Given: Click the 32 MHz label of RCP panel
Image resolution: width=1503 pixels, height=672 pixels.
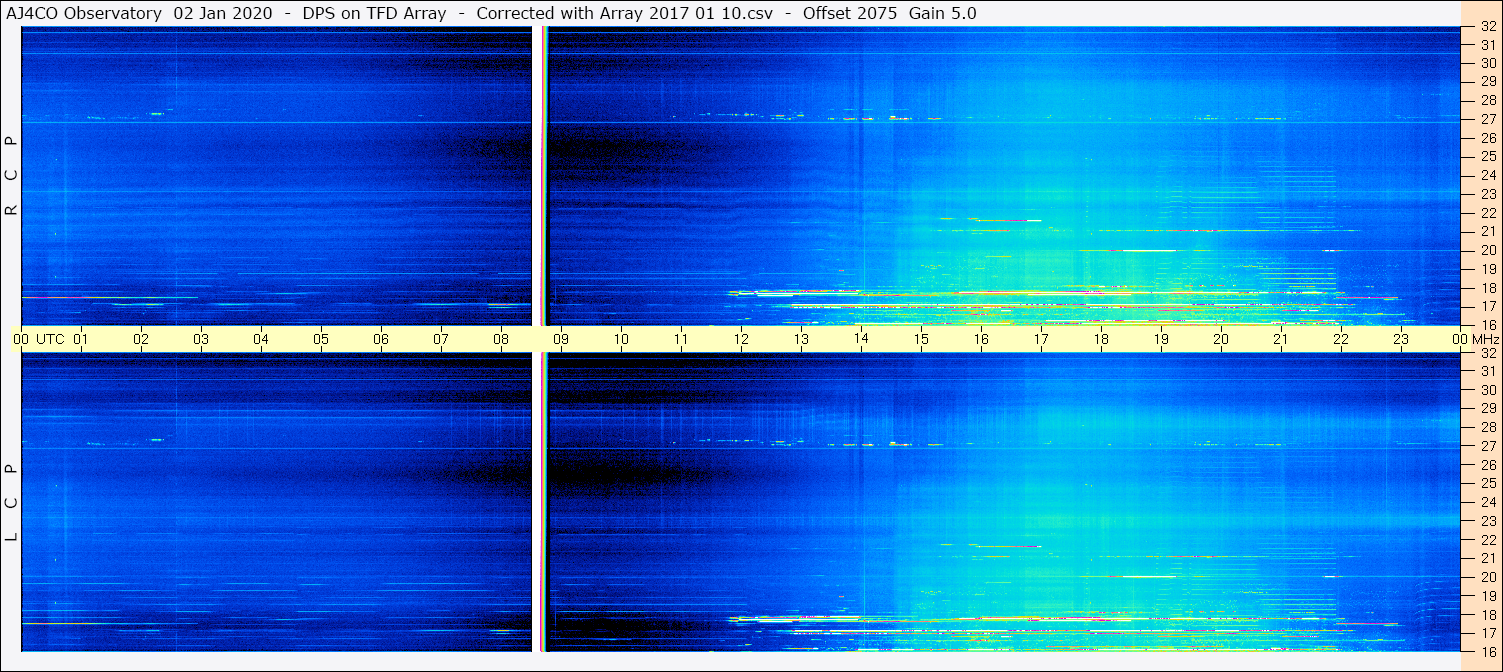Looking at the screenshot, I should [1487, 27].
